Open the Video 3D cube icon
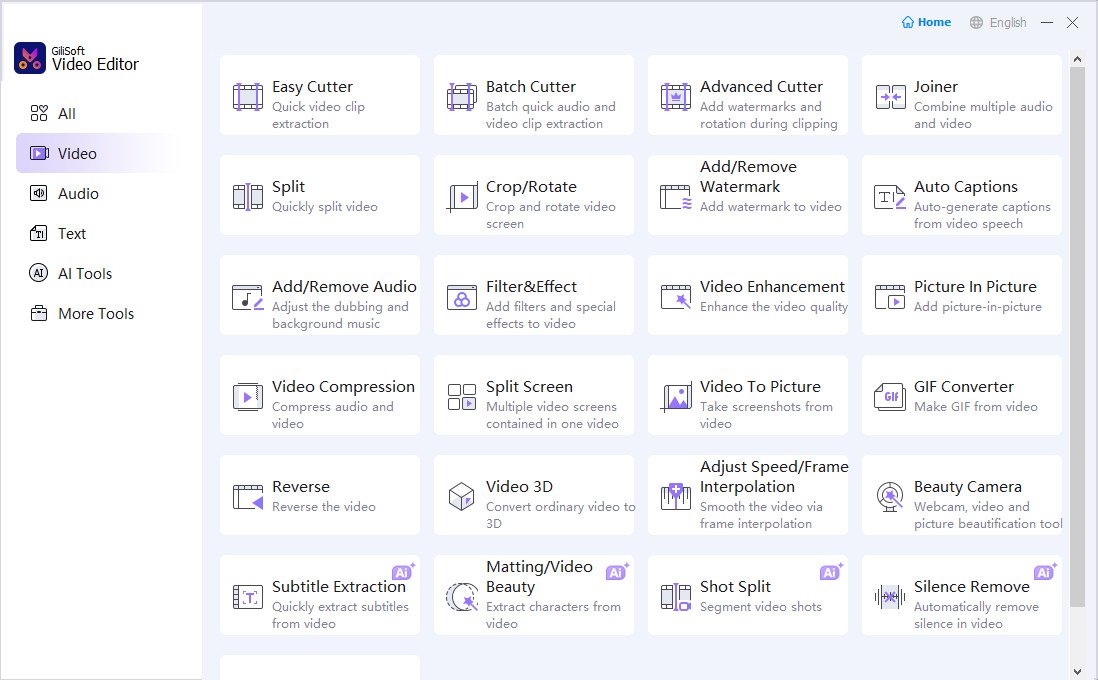 pyautogui.click(x=461, y=497)
